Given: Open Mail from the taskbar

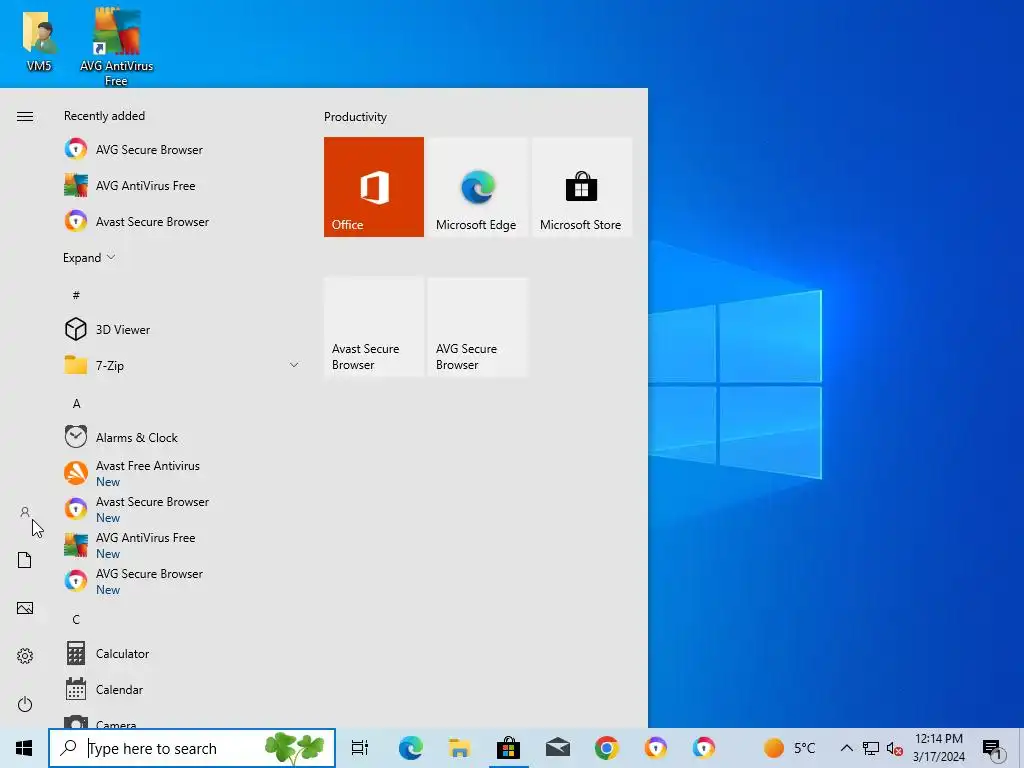Looking at the screenshot, I should [x=558, y=748].
